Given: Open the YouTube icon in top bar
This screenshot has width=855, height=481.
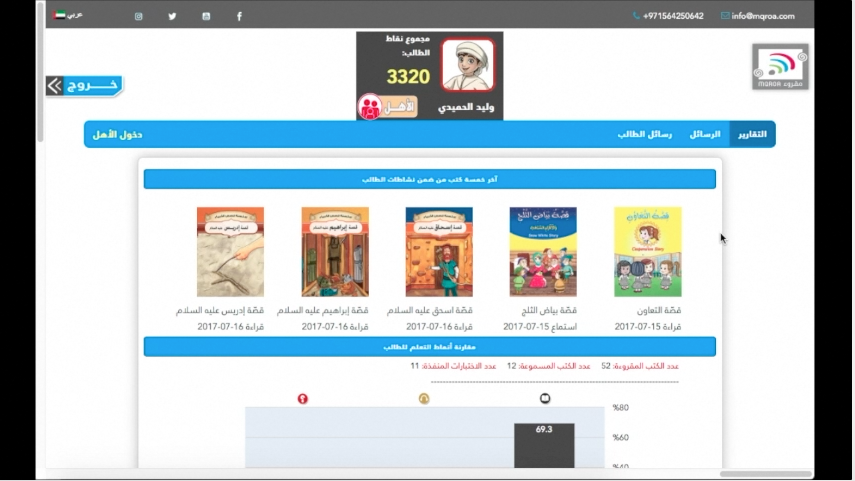Looking at the screenshot, I should 206,16.
